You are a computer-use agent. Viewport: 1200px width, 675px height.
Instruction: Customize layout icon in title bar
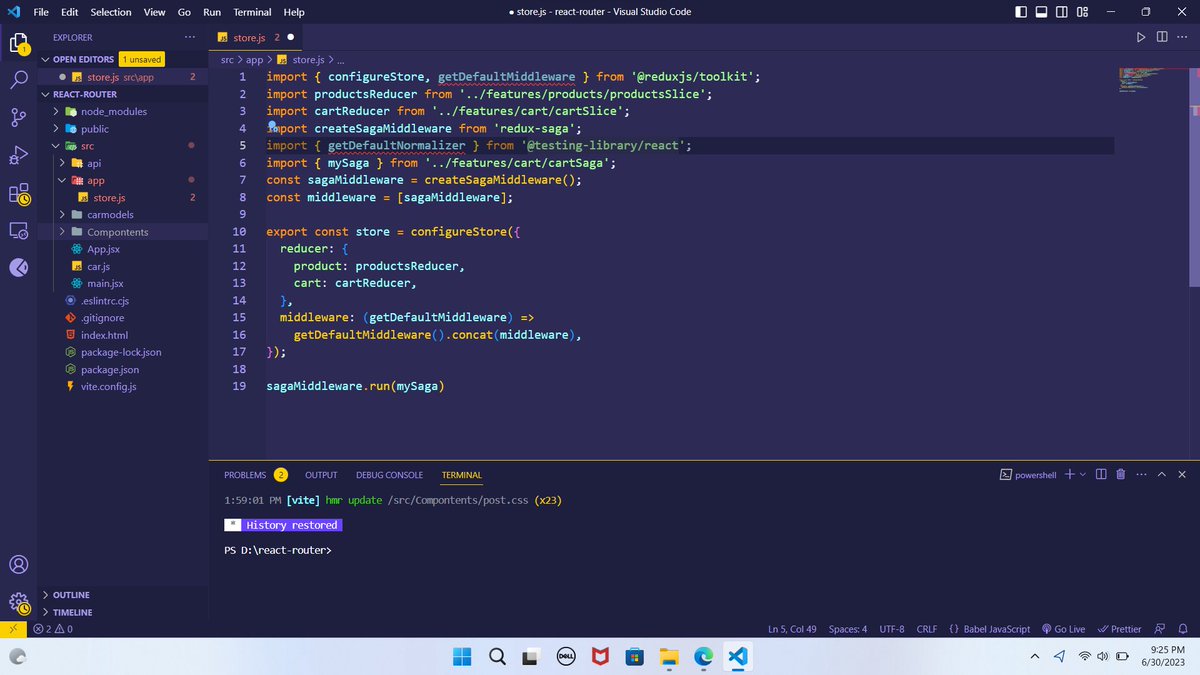1084,12
